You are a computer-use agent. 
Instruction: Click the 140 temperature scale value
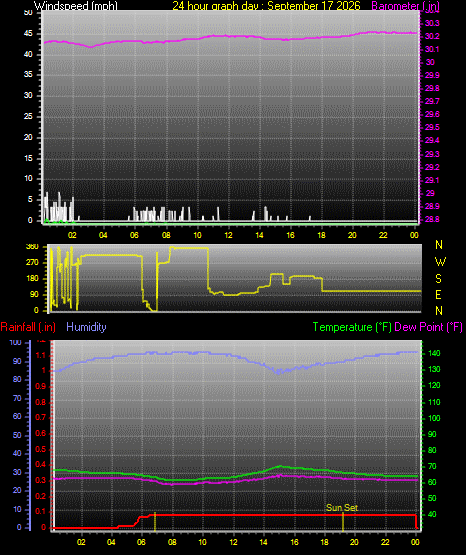tap(434, 353)
